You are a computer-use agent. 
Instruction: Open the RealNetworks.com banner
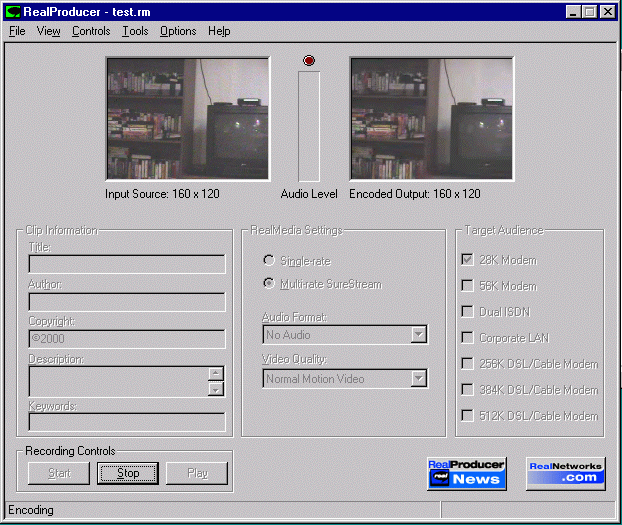tap(566, 474)
